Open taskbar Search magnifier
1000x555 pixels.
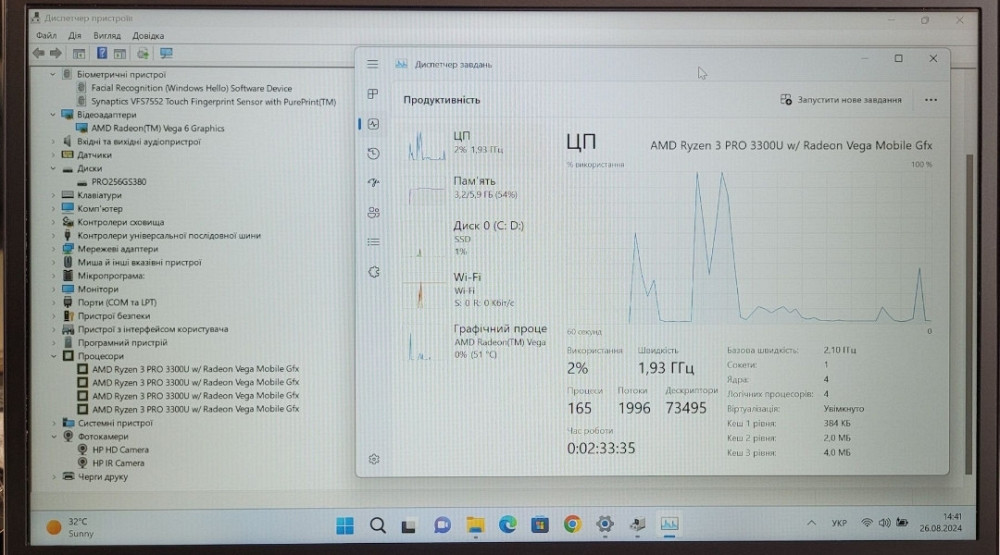coord(378,525)
